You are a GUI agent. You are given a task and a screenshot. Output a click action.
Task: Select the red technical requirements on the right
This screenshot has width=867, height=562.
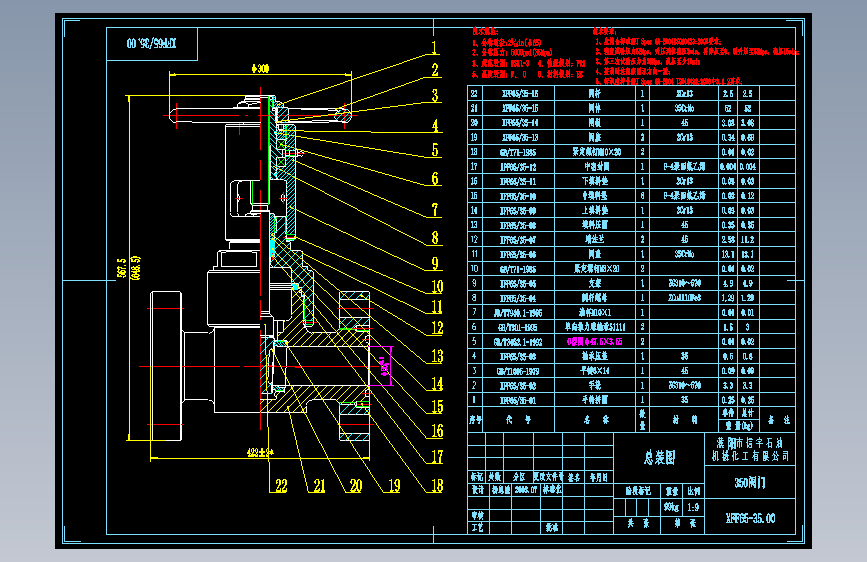tap(697, 56)
